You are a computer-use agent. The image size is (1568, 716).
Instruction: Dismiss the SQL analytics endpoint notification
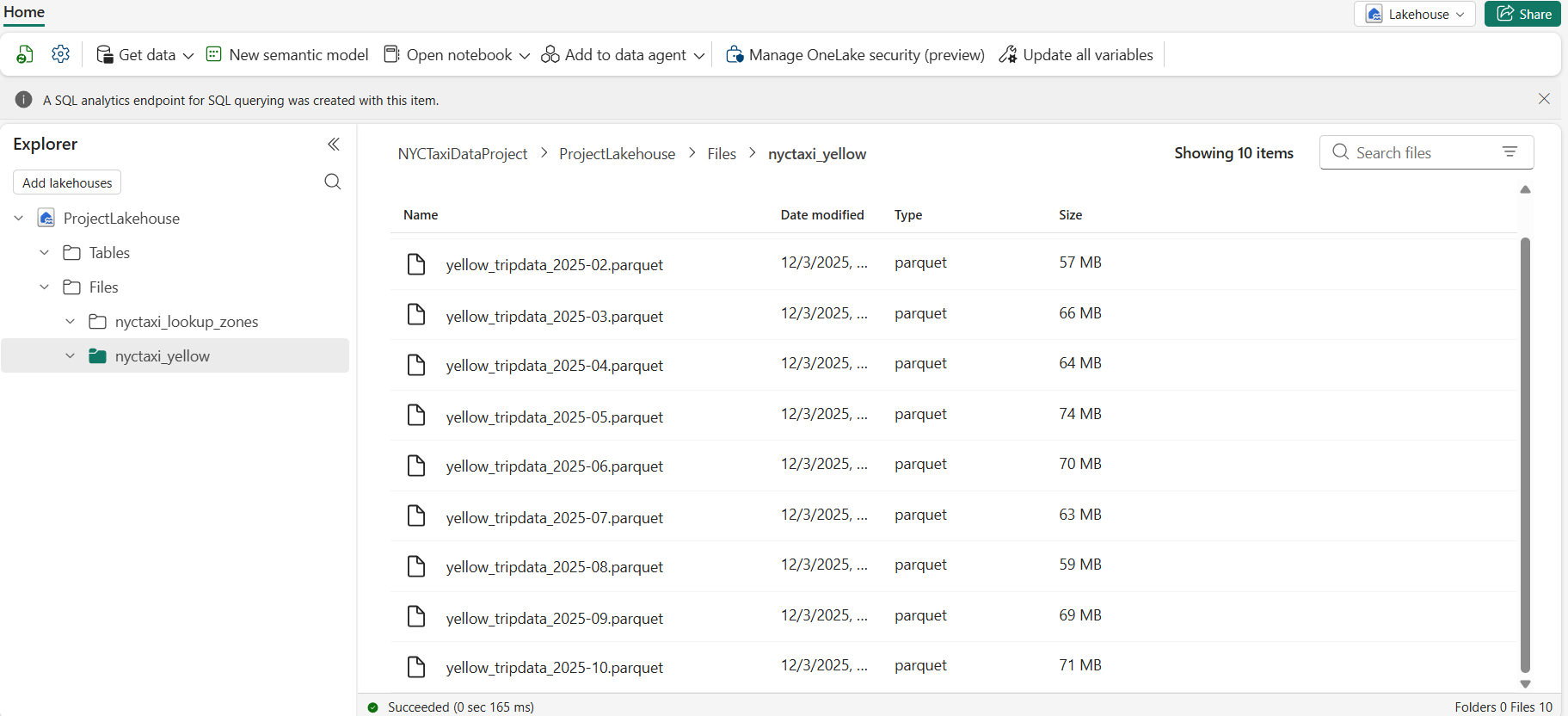pos(1544,99)
